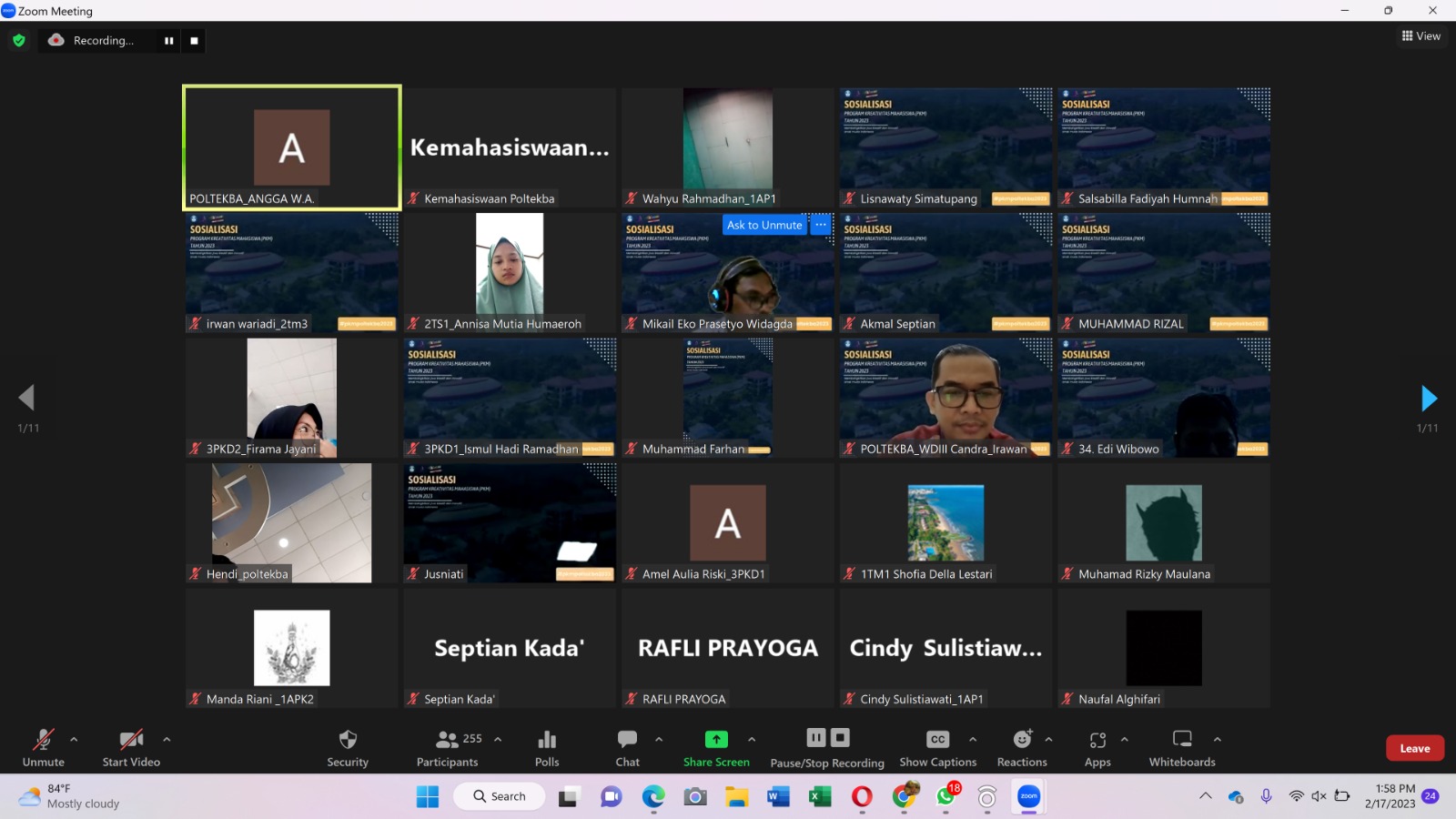
Task: Open Whiteboards
Action: pos(1182,748)
